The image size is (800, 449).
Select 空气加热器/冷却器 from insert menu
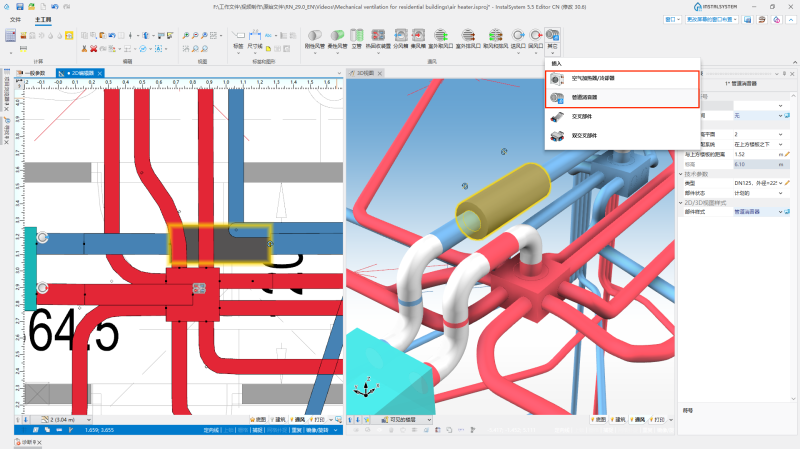click(622, 79)
